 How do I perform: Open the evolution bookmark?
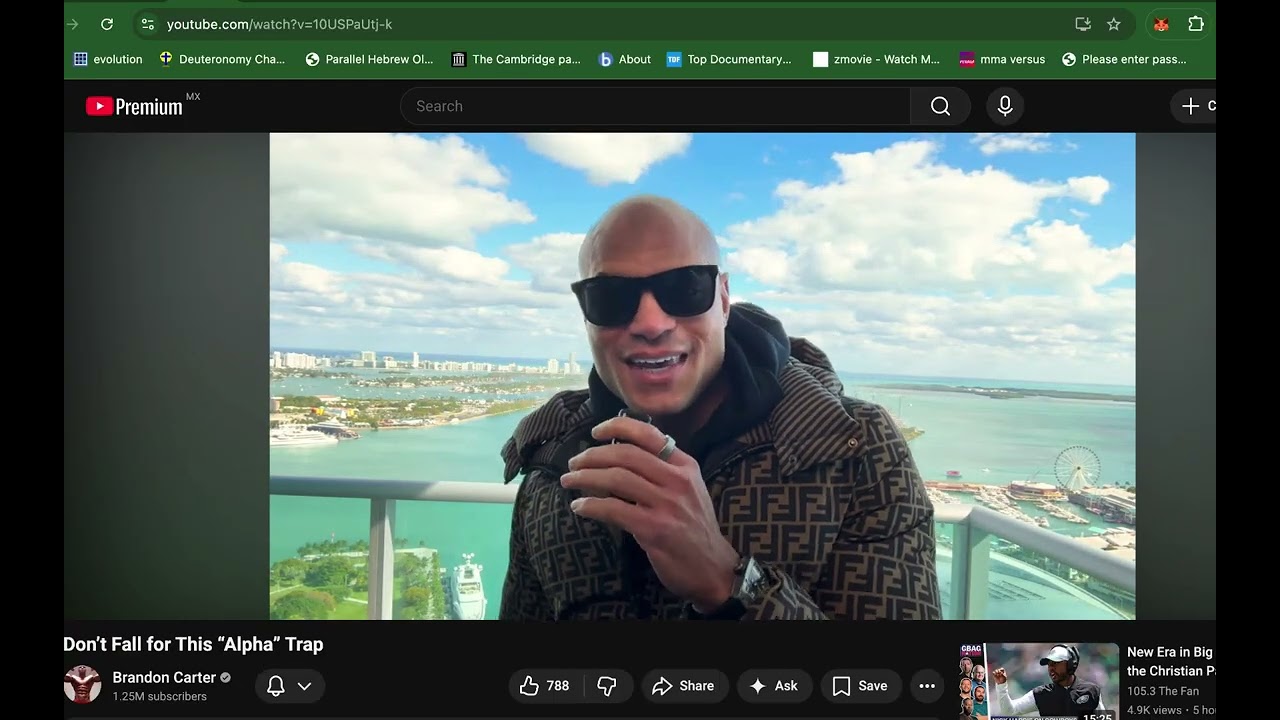click(108, 59)
